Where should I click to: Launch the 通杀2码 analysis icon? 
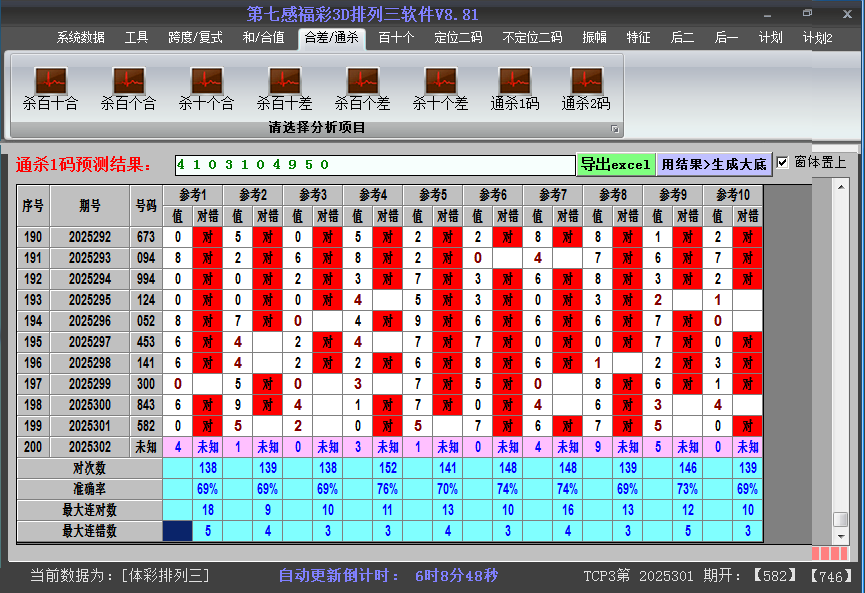point(586,82)
